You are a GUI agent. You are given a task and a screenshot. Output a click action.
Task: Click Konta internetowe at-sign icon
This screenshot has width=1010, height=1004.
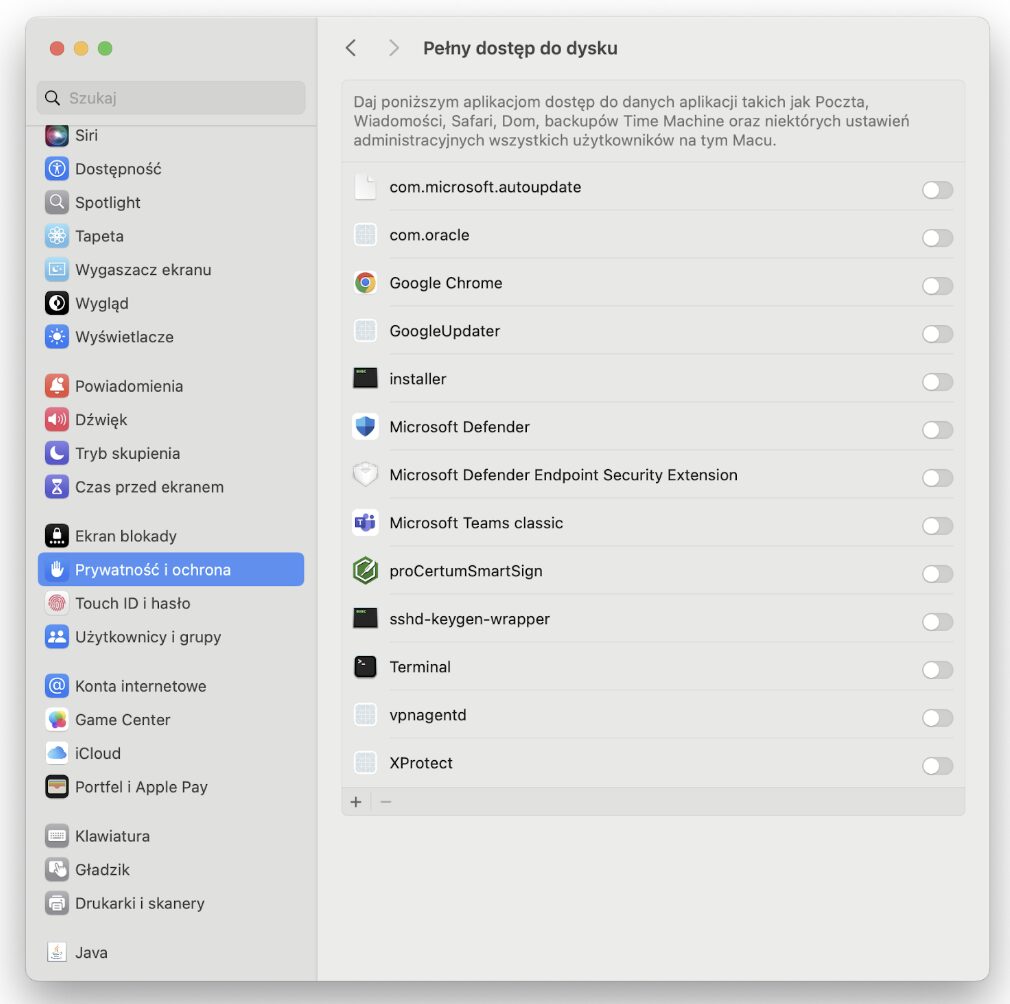click(57, 686)
